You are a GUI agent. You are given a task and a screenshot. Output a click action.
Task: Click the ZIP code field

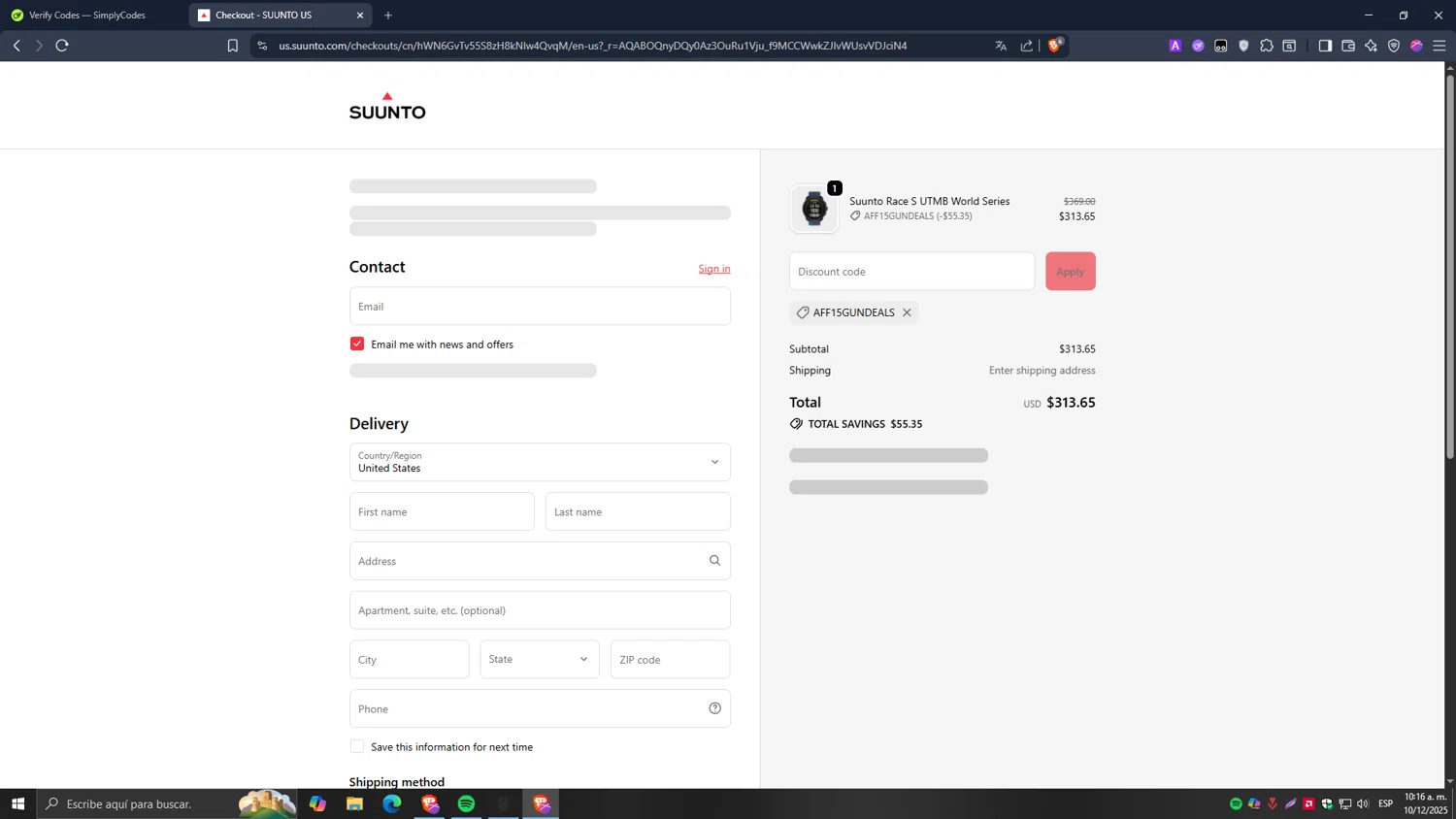(x=671, y=659)
